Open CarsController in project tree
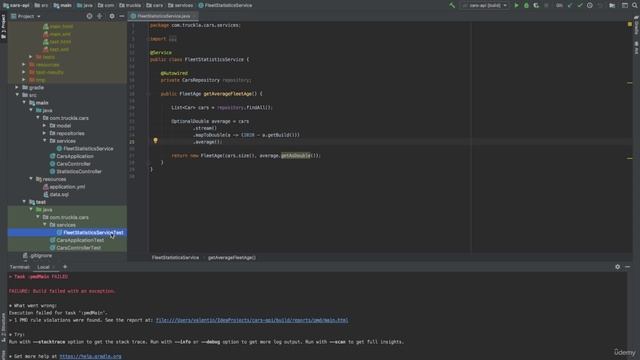 pyautogui.click(x=70, y=164)
